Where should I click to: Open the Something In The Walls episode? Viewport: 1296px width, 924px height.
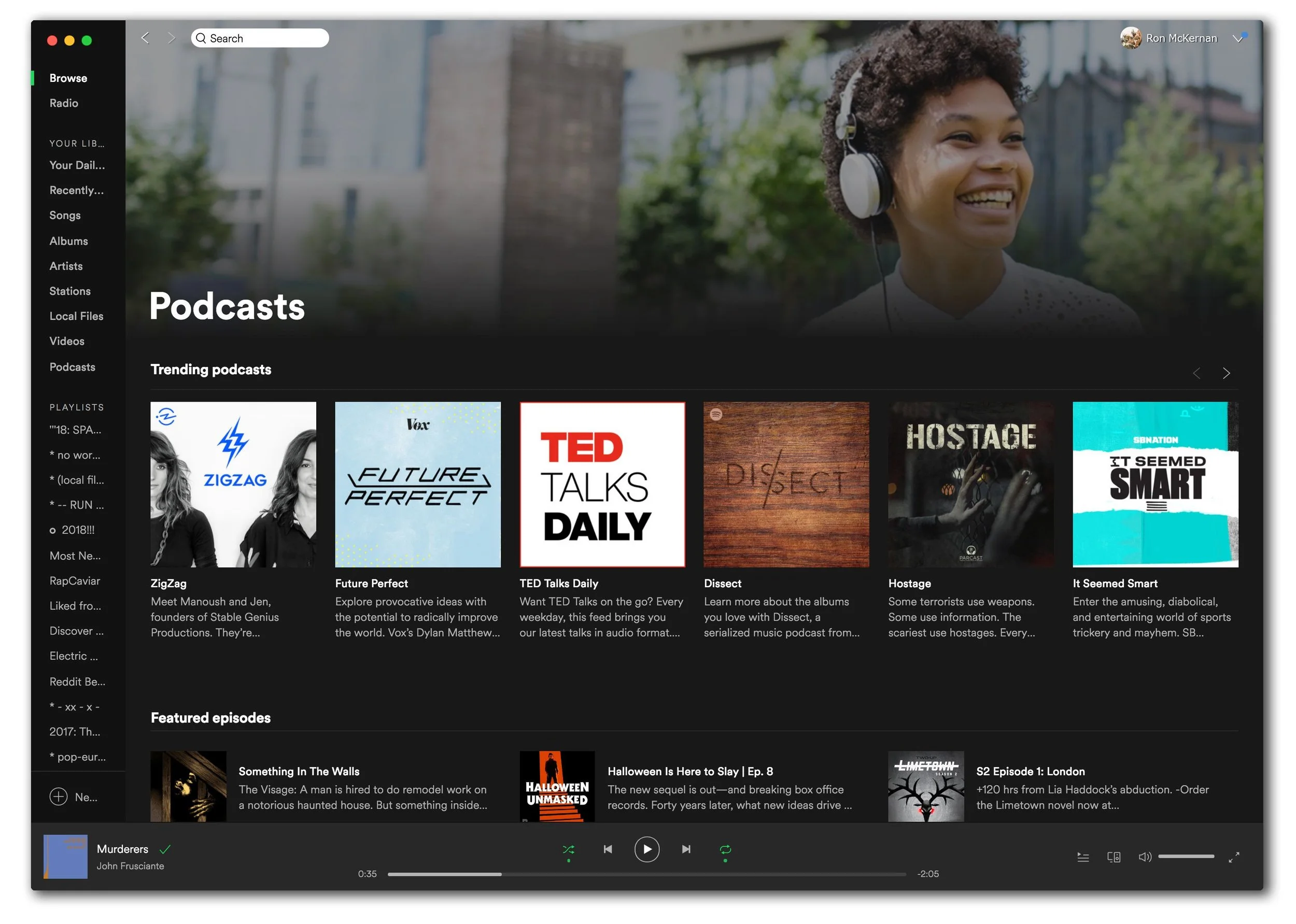click(299, 772)
